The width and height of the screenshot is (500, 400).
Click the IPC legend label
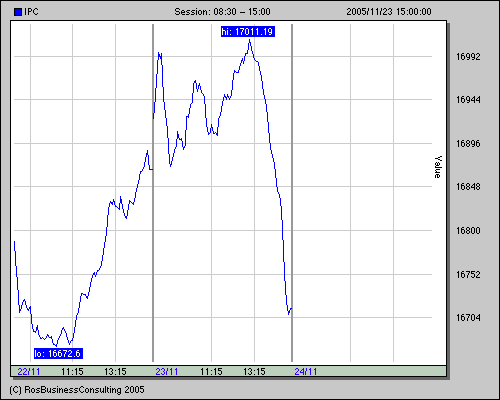click(31, 12)
